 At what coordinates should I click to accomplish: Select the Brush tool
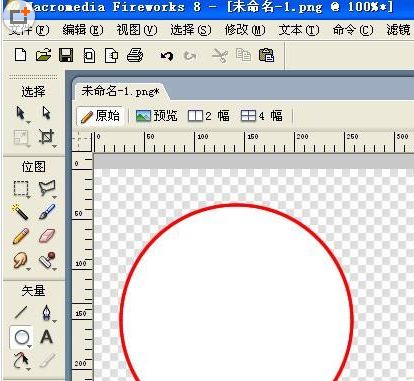(47, 212)
